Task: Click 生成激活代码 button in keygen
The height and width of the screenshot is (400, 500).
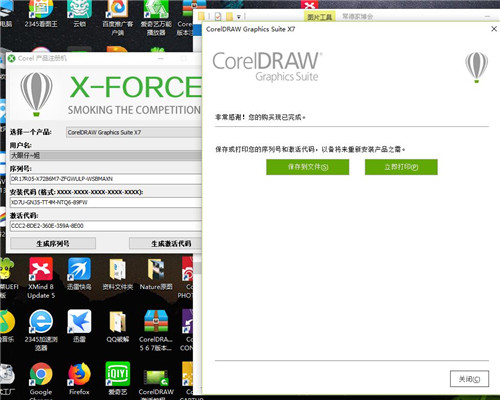Action: [x=166, y=243]
